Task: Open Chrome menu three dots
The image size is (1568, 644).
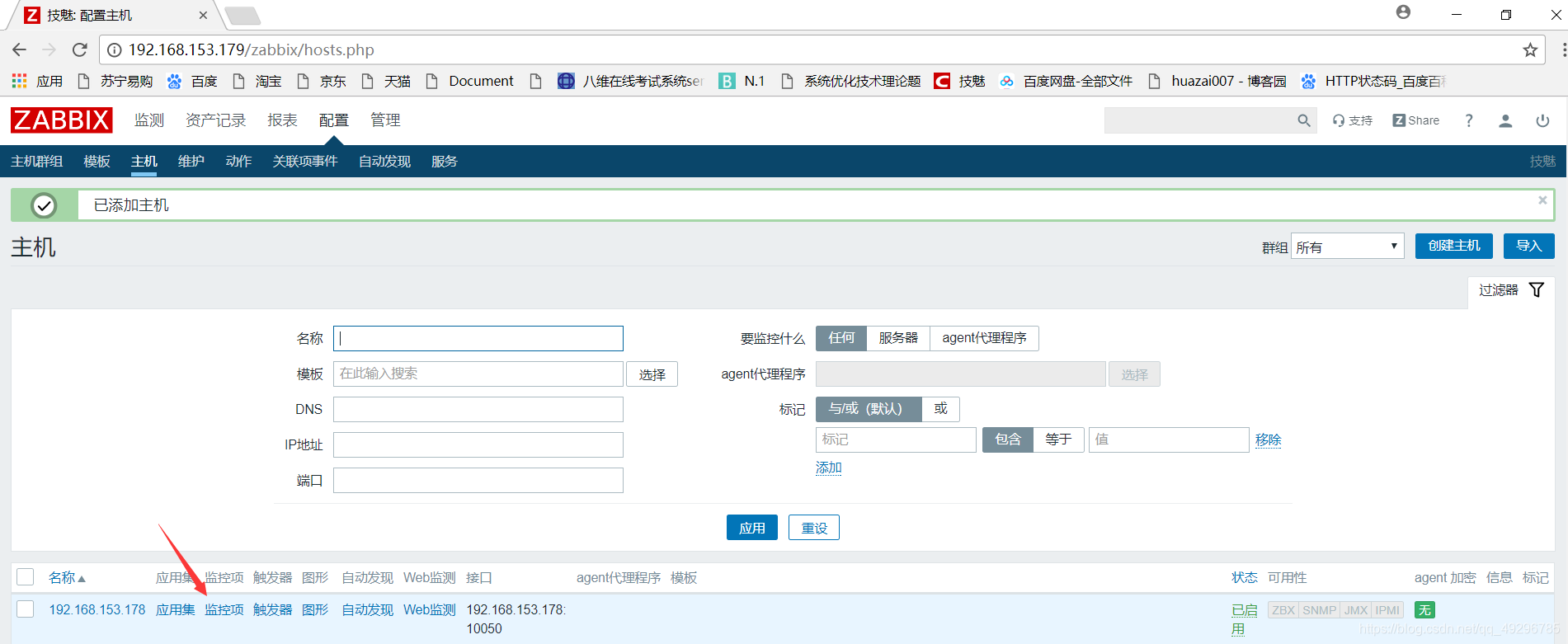Action: point(1563,49)
